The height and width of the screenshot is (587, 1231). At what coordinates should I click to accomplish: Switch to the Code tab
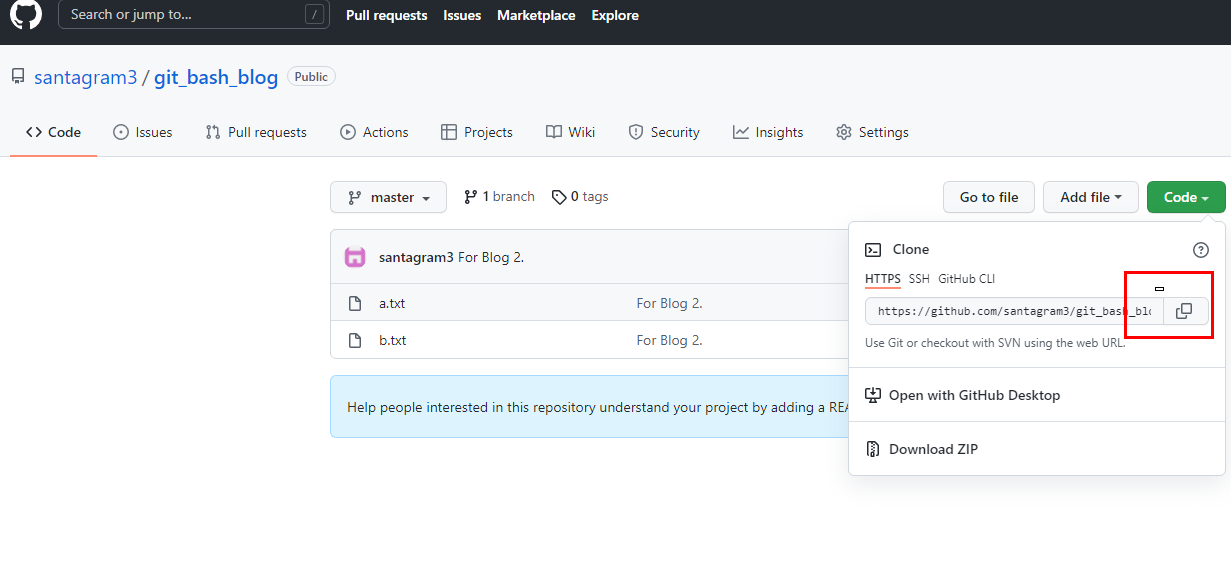[x=53, y=132]
